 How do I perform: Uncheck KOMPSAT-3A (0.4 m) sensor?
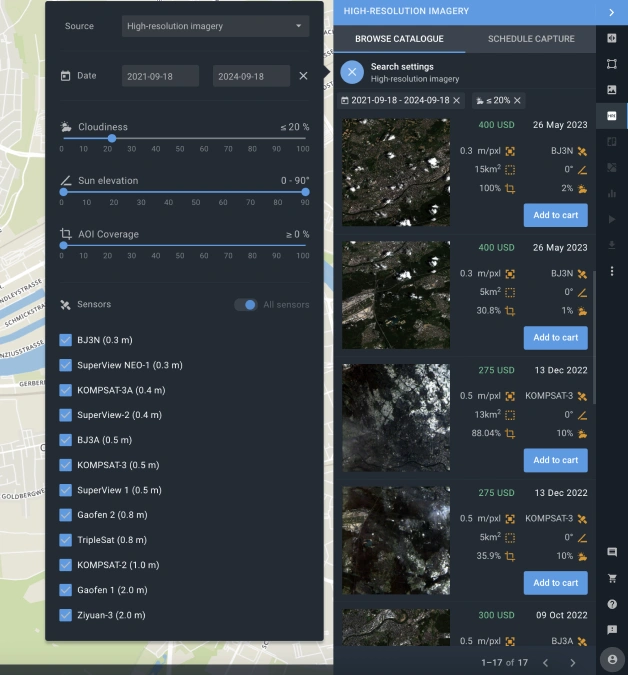point(65,390)
